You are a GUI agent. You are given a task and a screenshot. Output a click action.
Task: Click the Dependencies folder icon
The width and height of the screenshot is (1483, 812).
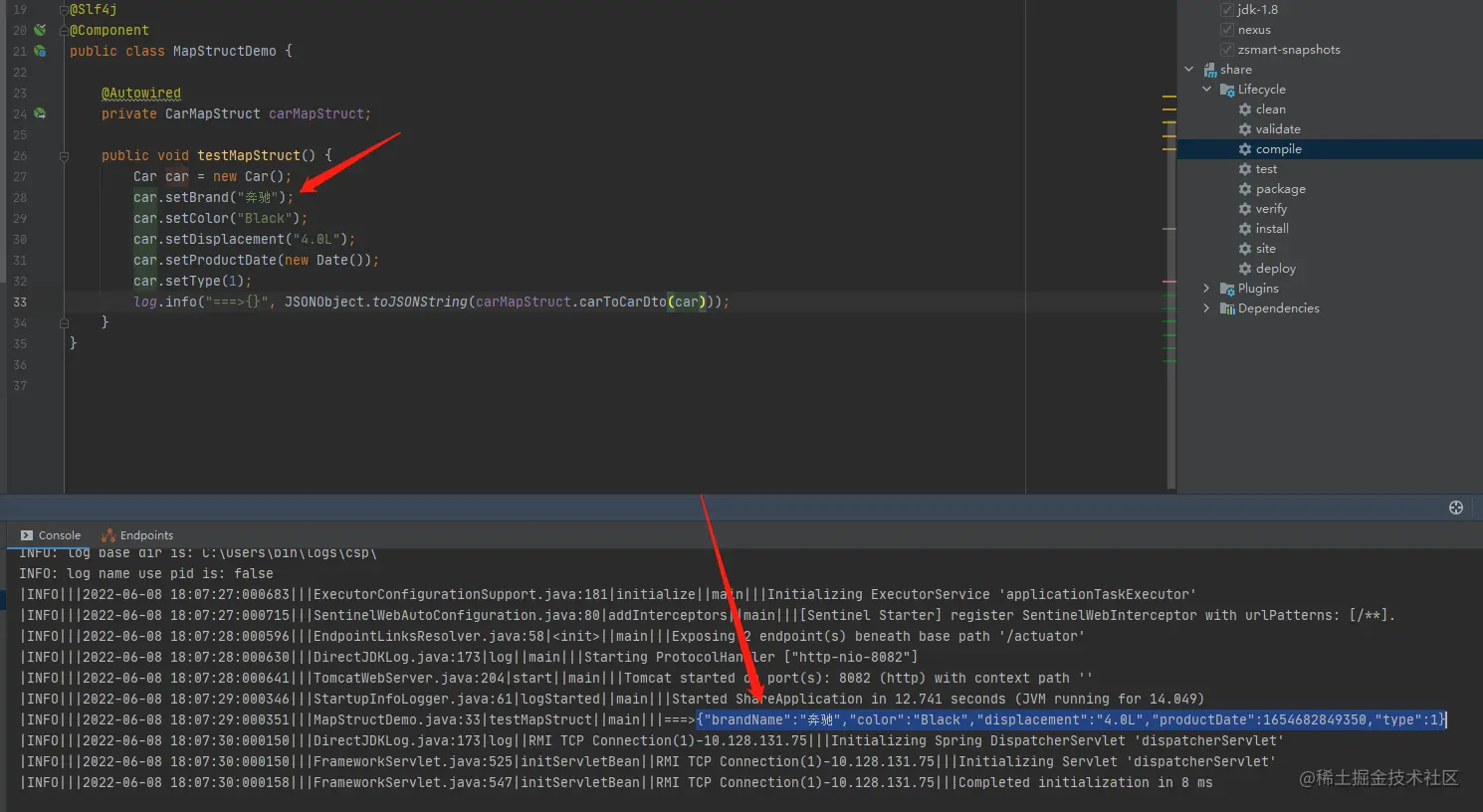1227,308
